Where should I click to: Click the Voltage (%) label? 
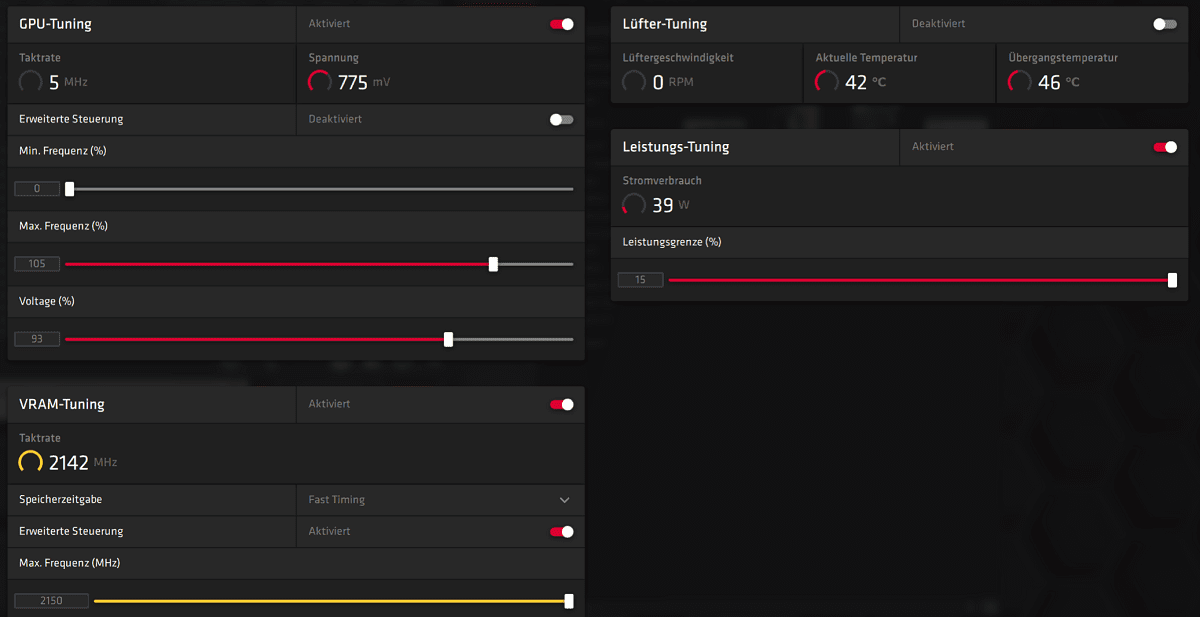[x=47, y=301]
